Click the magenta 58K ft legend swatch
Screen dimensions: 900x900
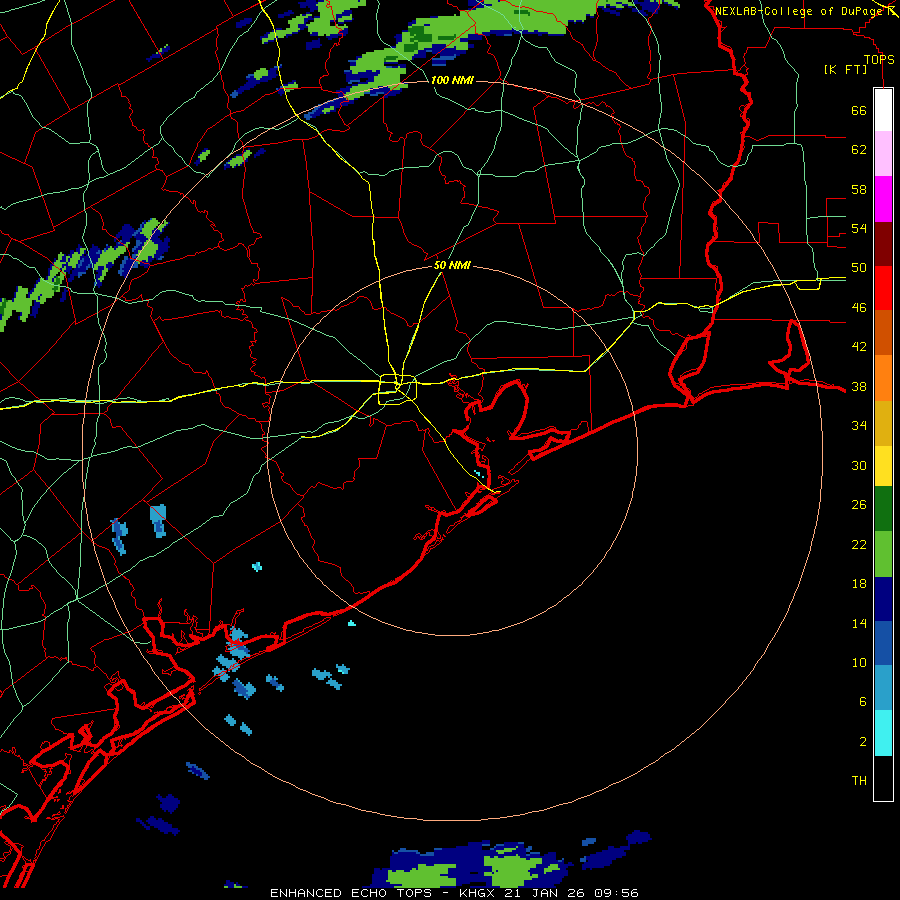883,199
